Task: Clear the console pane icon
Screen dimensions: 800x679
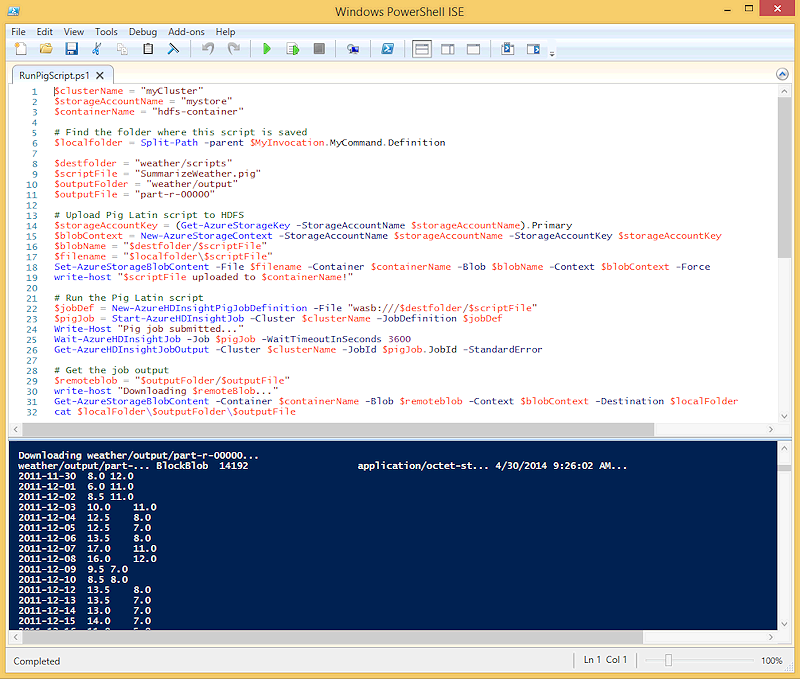Action: pos(173,48)
